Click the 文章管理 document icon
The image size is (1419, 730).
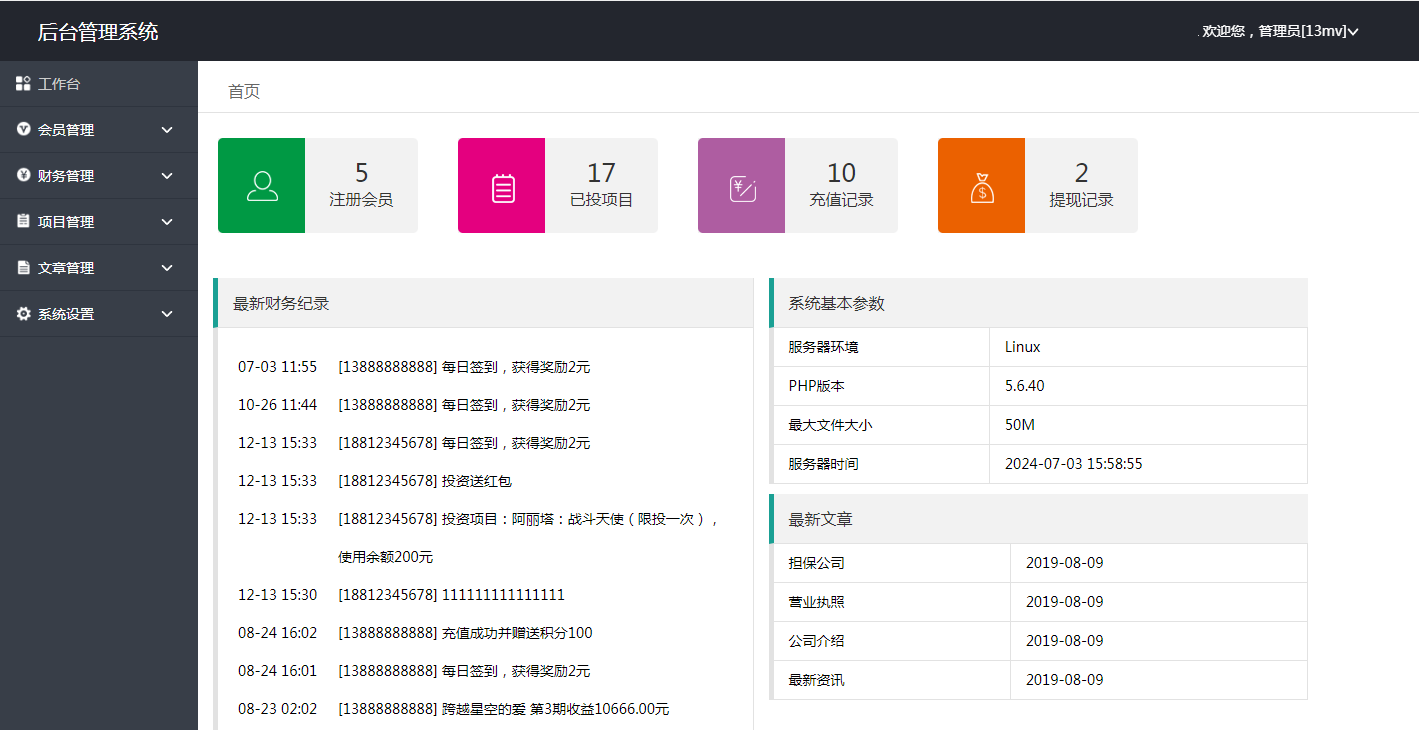23,268
